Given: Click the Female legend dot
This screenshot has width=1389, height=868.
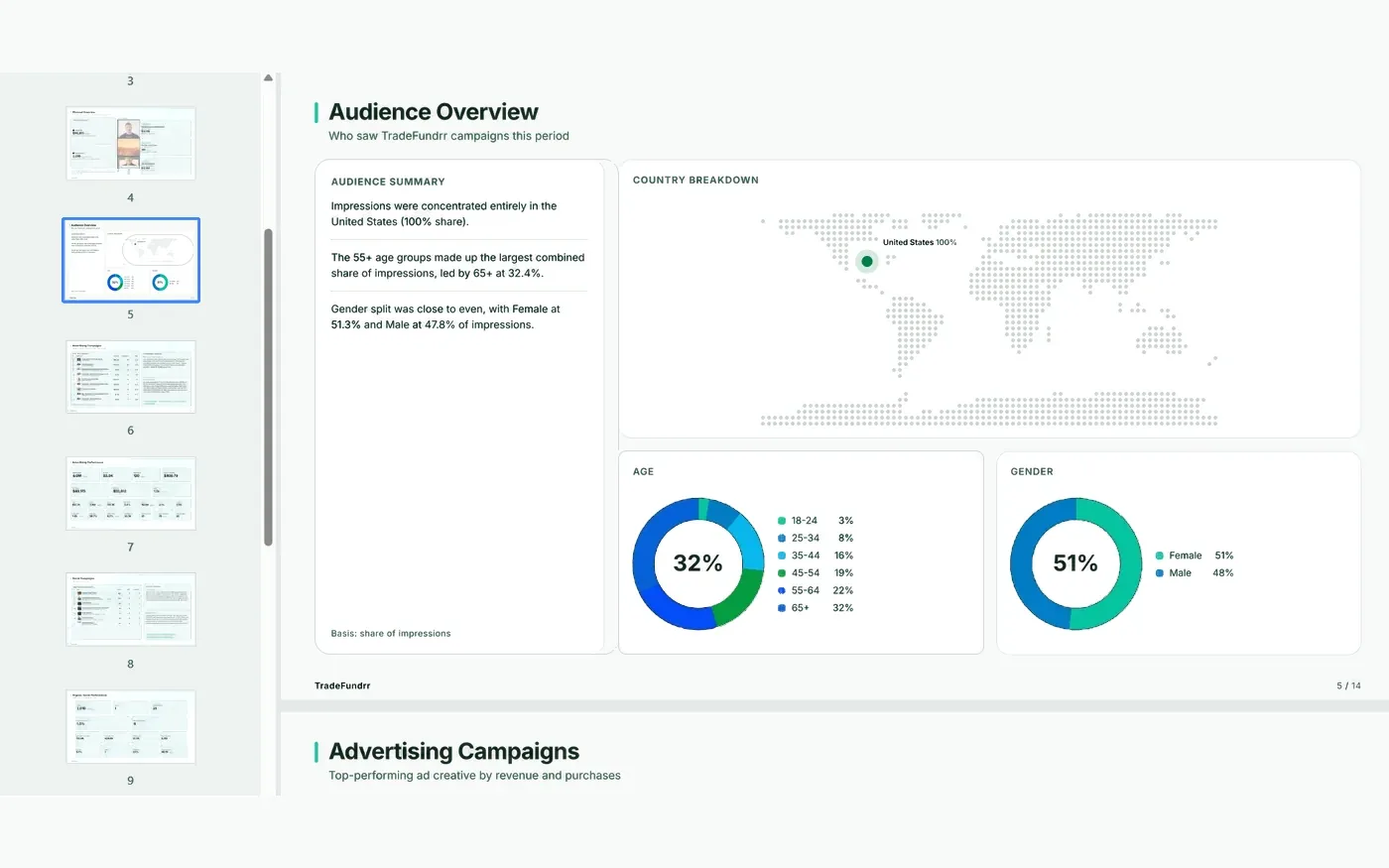Looking at the screenshot, I should [1160, 556].
